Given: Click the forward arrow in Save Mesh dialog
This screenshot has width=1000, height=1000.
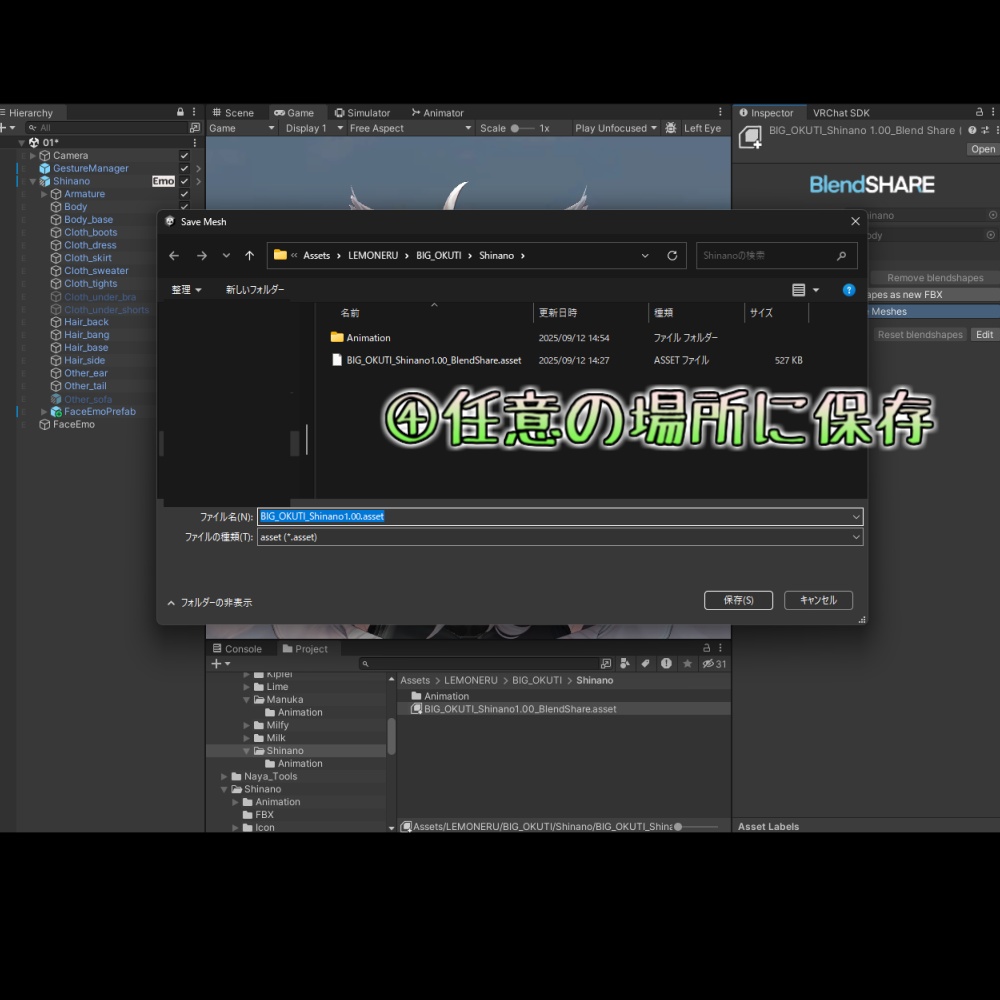Looking at the screenshot, I should [202, 256].
